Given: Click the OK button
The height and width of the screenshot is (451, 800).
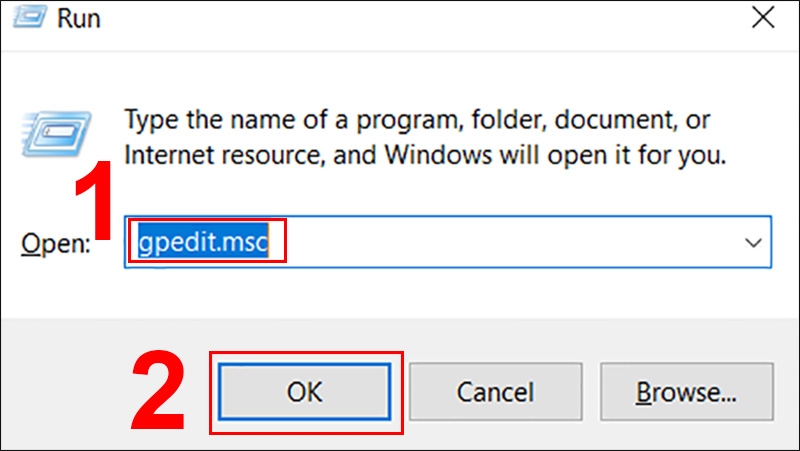Looking at the screenshot, I should pos(305,392).
